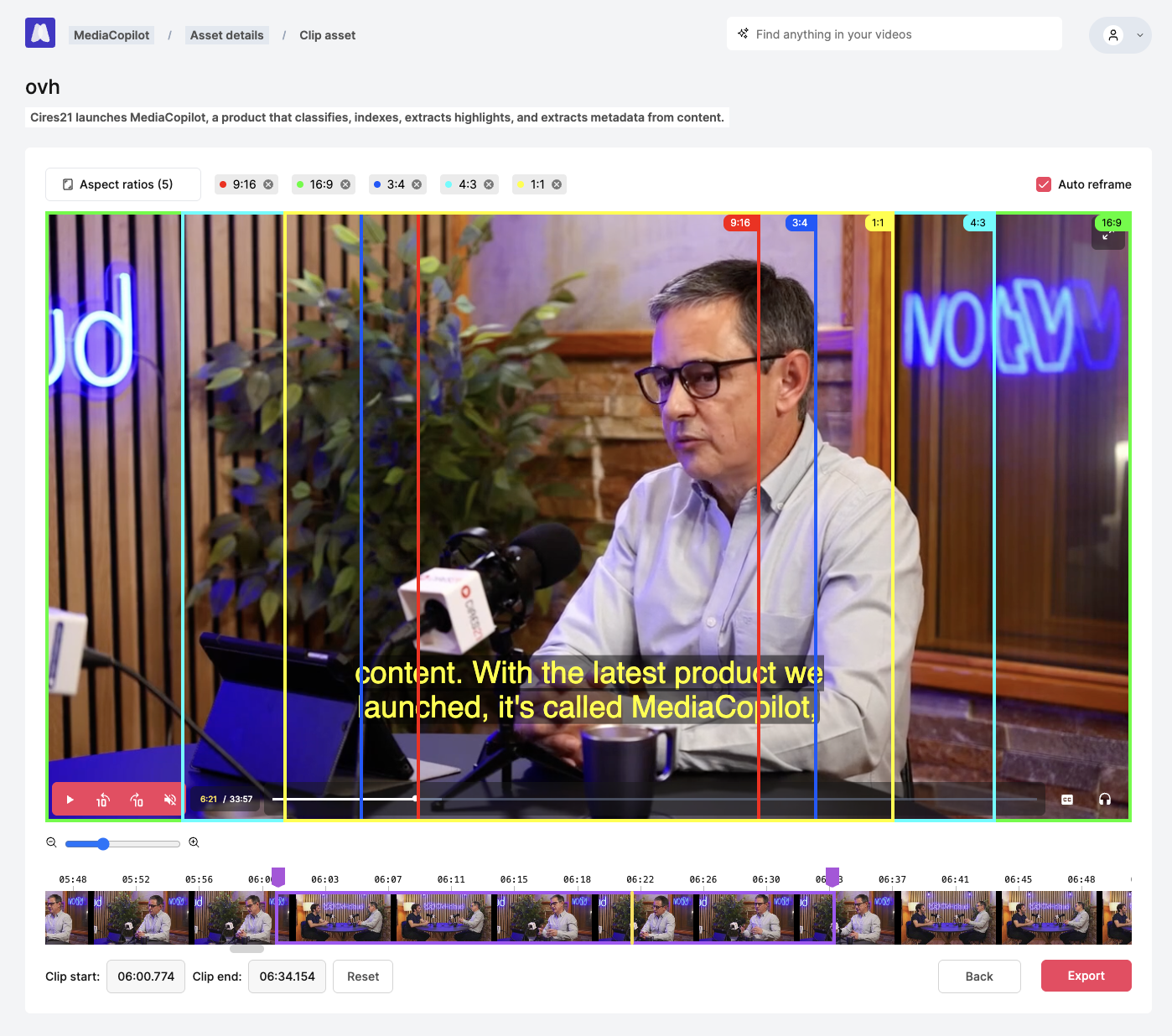Click the MediaCopilot logo icon
1172x1036 pixels.
pyautogui.click(x=40, y=33)
